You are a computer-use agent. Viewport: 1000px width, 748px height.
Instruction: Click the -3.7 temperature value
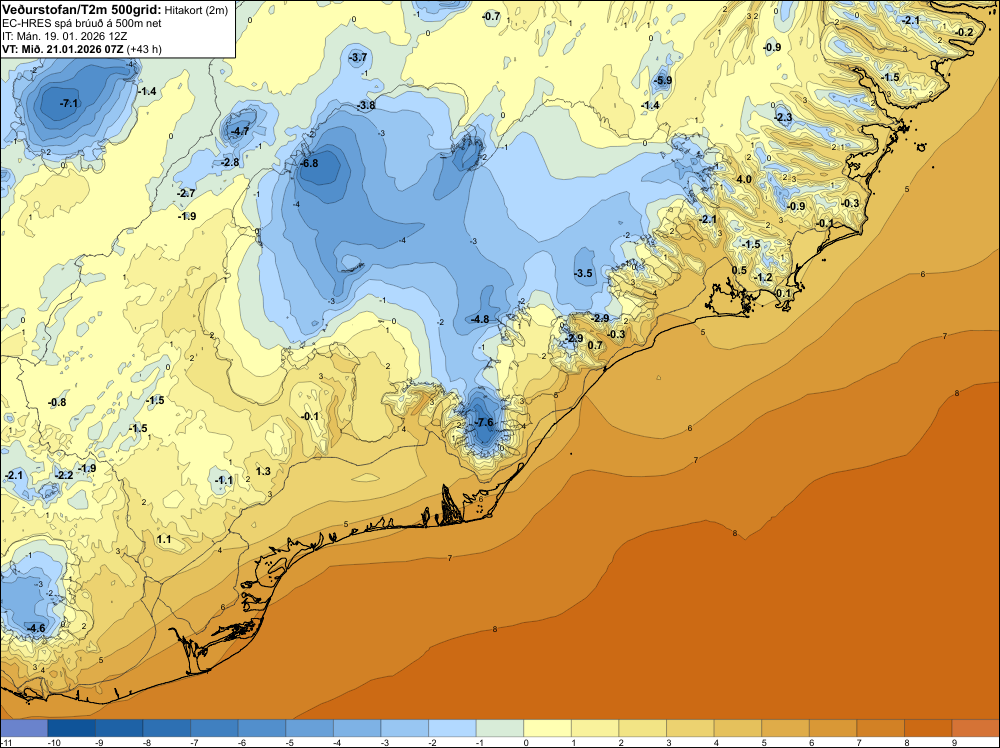(358, 57)
